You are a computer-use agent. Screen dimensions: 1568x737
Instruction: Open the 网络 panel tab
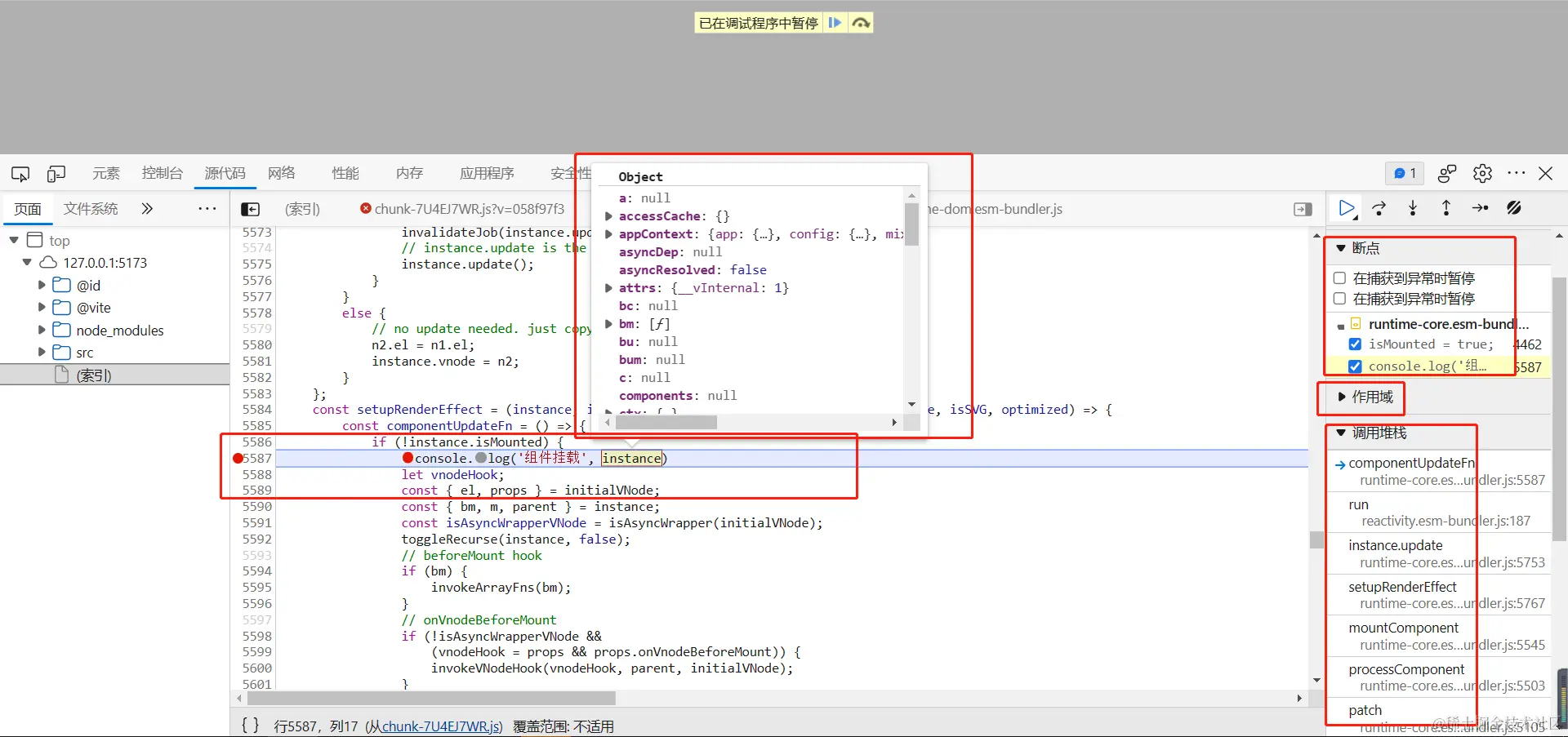pyautogui.click(x=282, y=173)
